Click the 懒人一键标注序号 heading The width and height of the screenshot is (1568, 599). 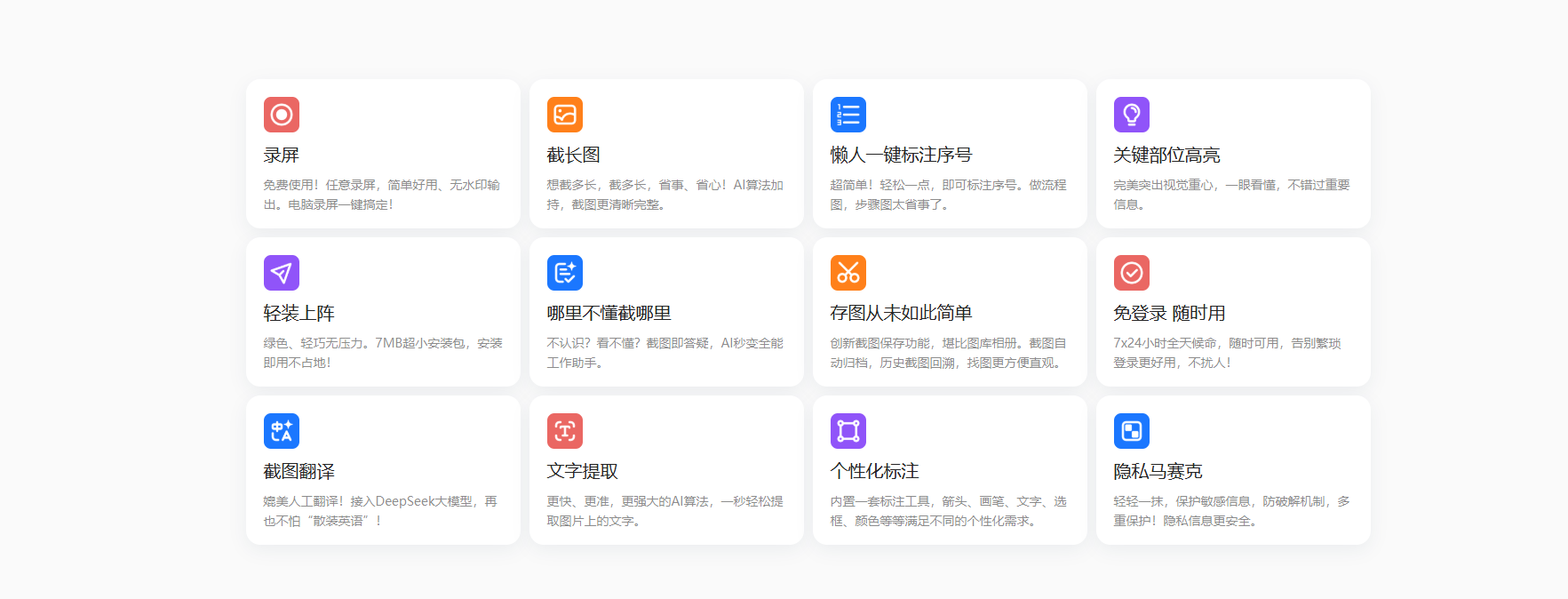click(901, 156)
